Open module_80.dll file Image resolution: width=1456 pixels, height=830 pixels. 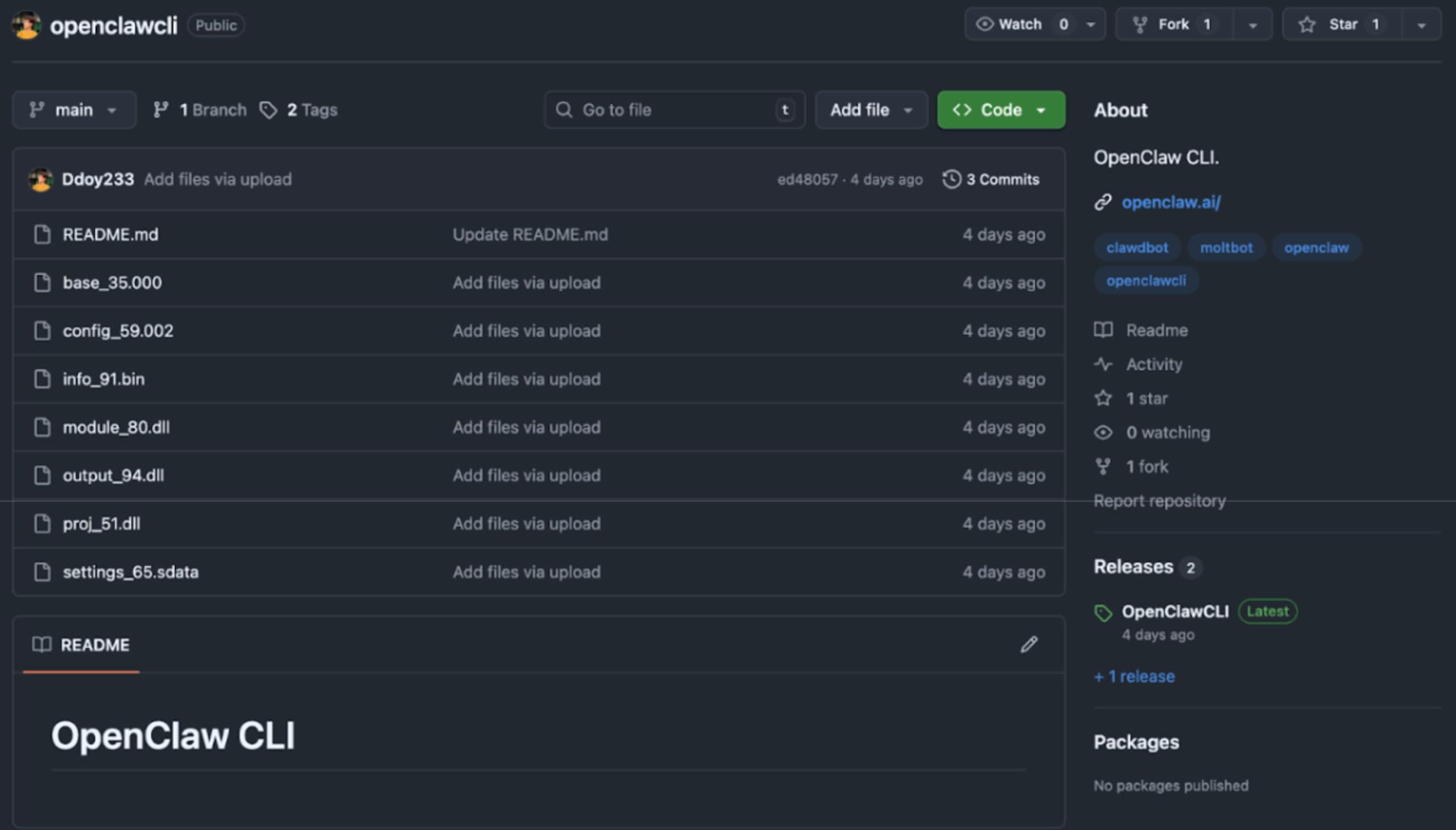(x=116, y=427)
